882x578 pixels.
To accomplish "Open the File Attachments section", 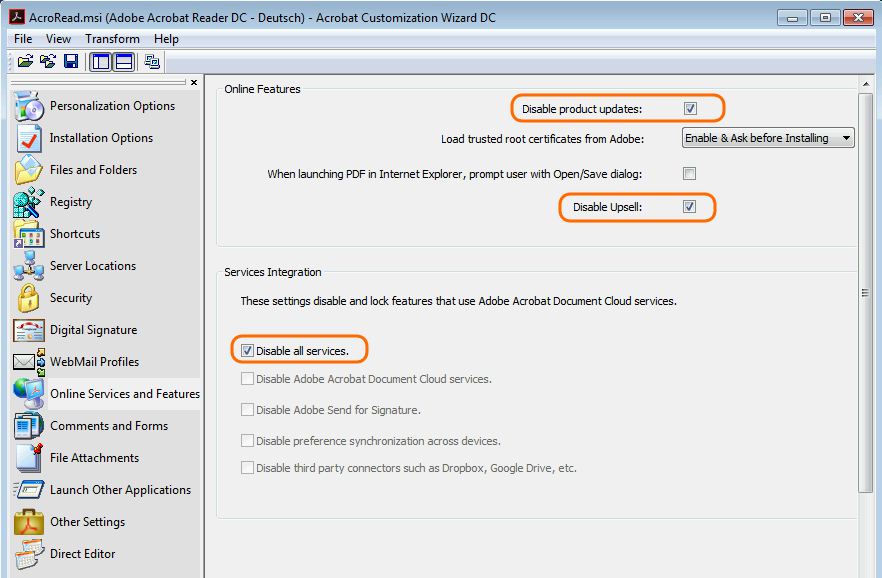I will coord(94,458).
